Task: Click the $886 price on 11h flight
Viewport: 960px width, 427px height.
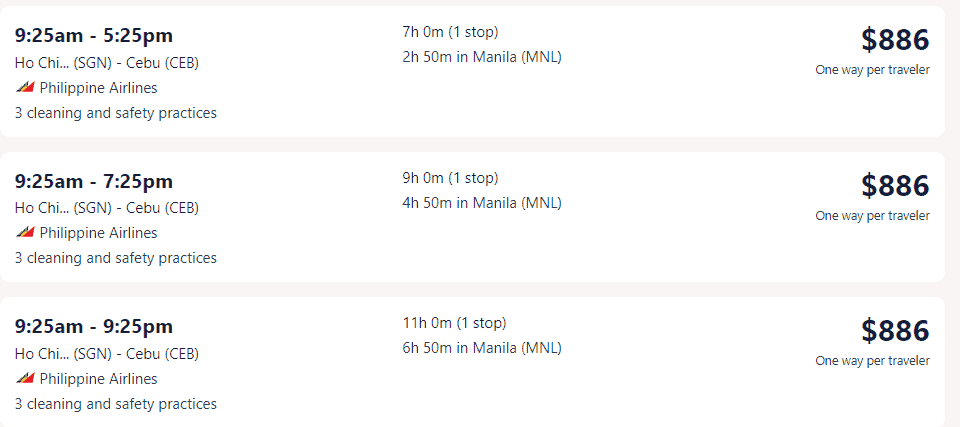Action: (x=895, y=331)
